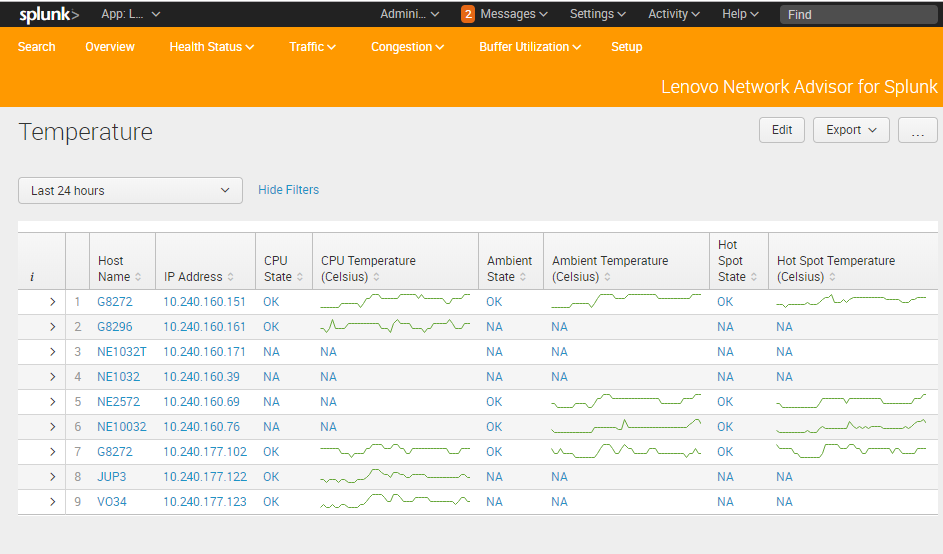Sort table by CPU State column
The height and width of the screenshot is (554, 943).
284,268
